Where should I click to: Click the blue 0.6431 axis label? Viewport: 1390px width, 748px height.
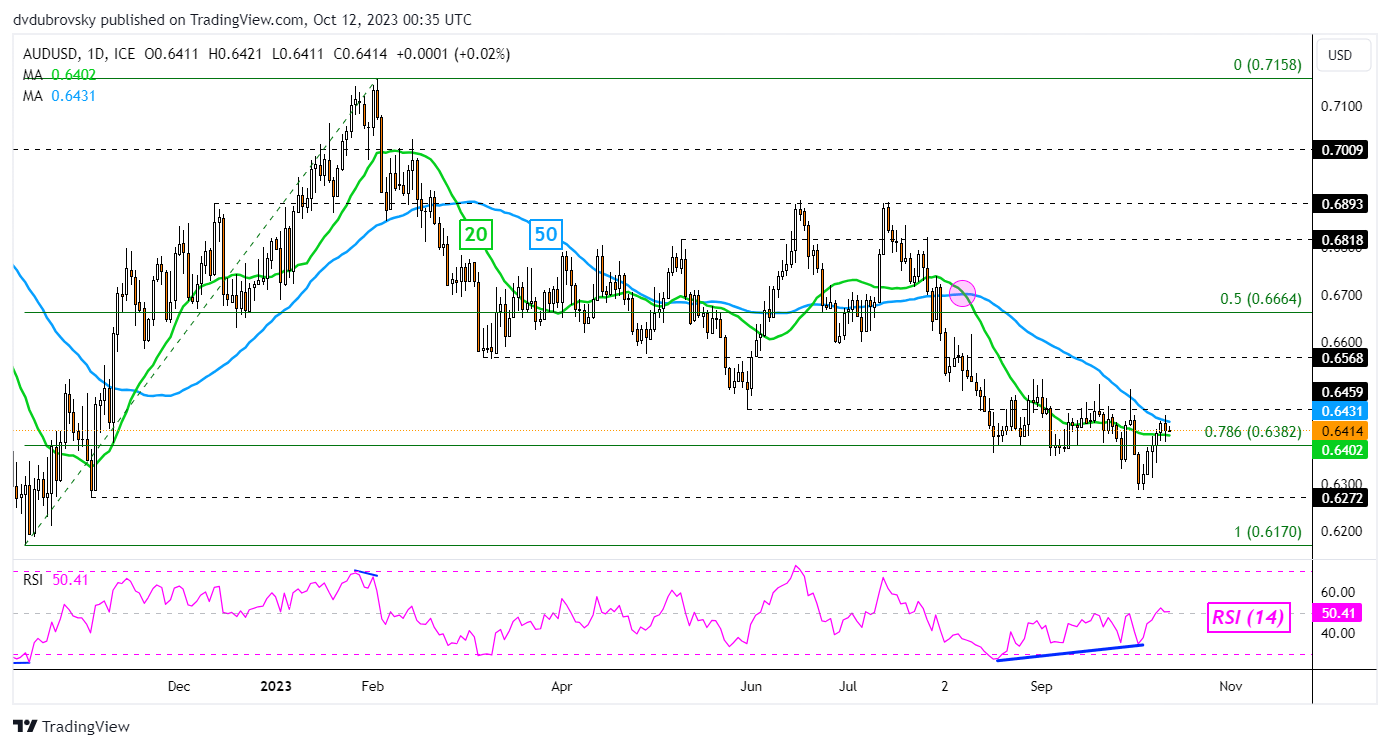pyautogui.click(x=1338, y=411)
